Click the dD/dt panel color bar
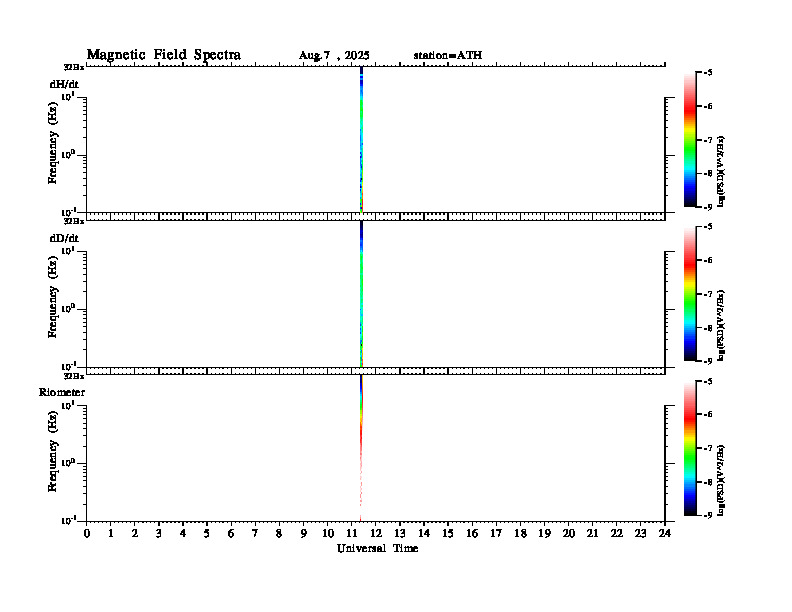 [690, 294]
